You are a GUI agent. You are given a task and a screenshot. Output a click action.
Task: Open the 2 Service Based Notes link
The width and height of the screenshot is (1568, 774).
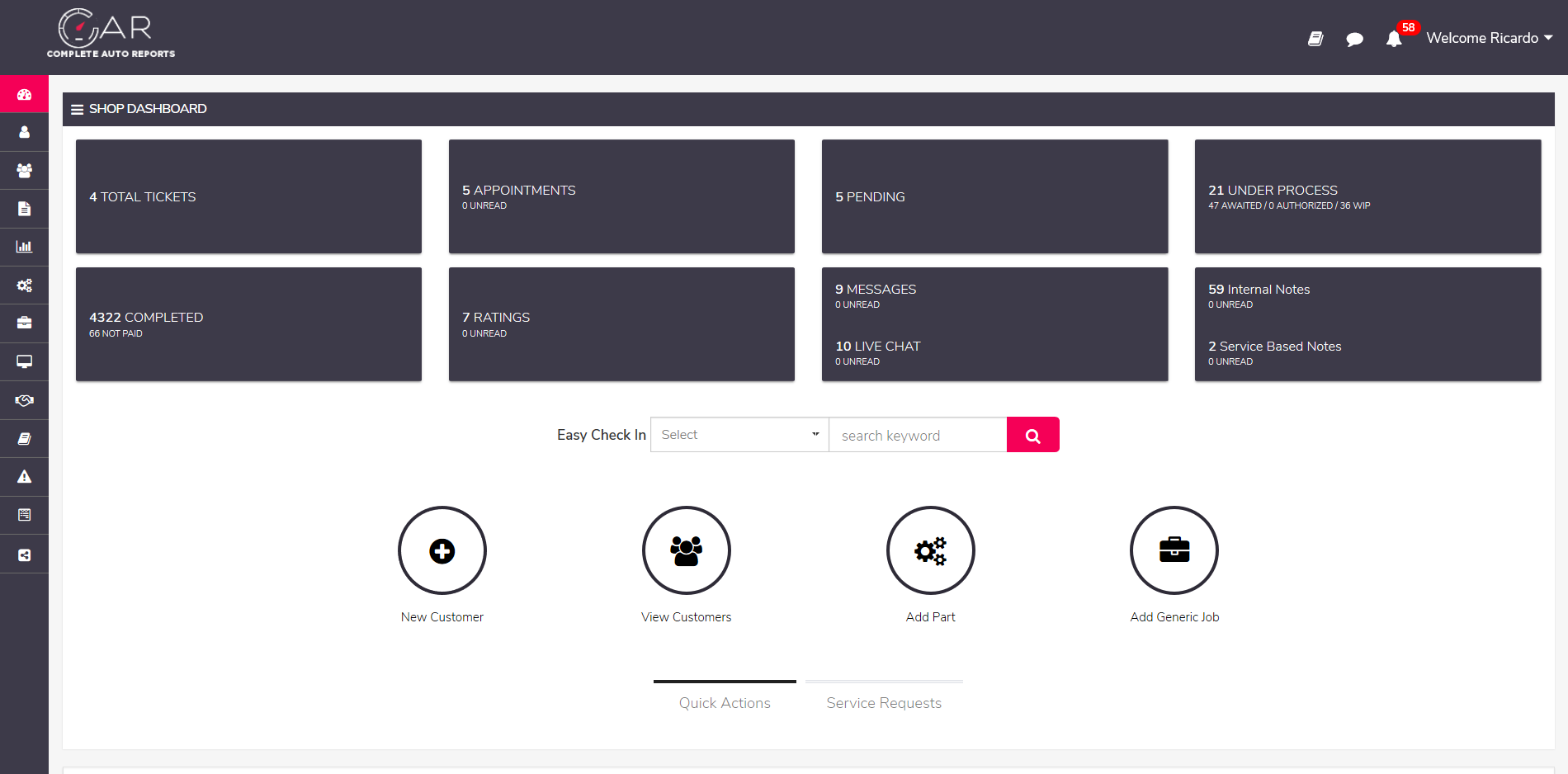click(x=1274, y=347)
